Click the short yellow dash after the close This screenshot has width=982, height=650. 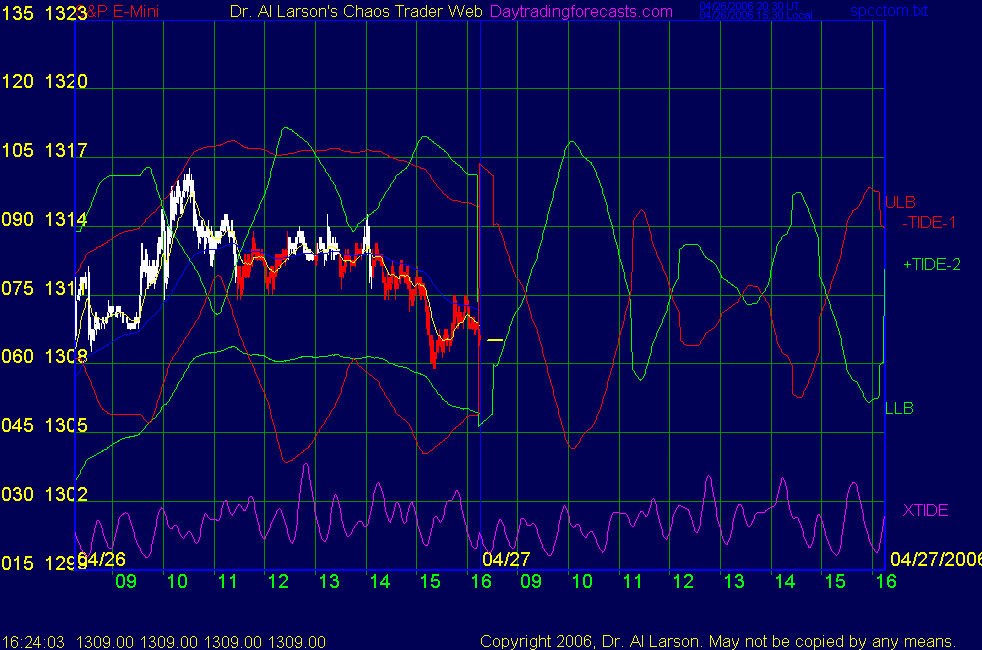495,341
